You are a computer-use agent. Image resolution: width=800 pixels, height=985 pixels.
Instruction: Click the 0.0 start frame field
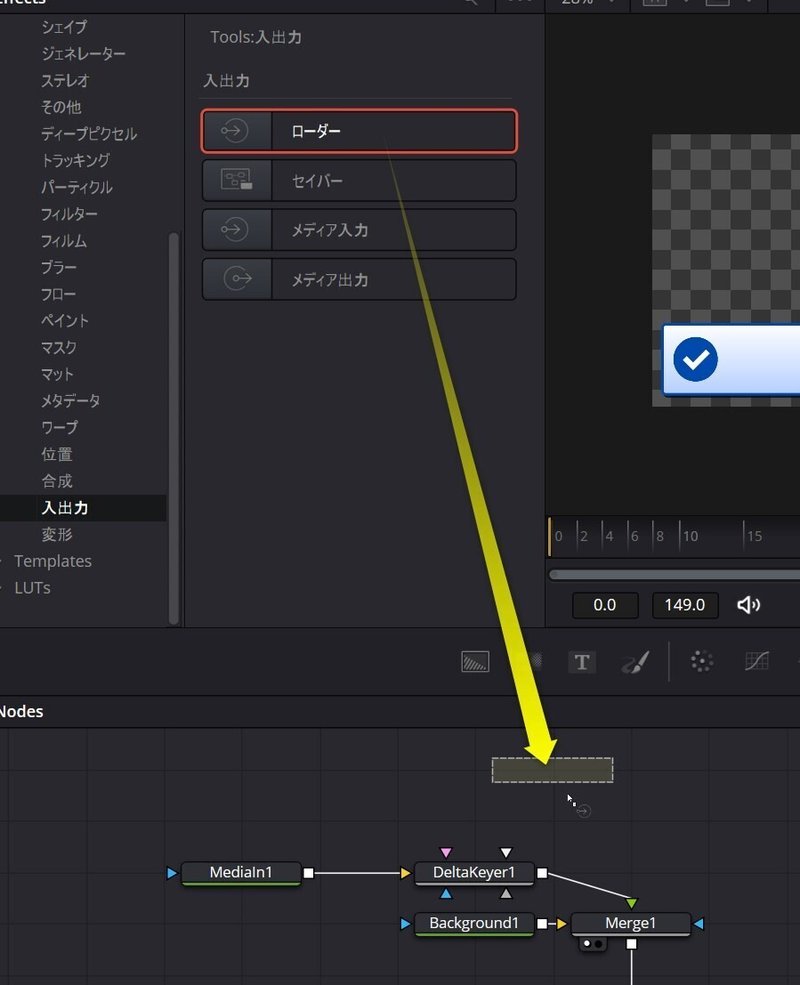click(605, 605)
